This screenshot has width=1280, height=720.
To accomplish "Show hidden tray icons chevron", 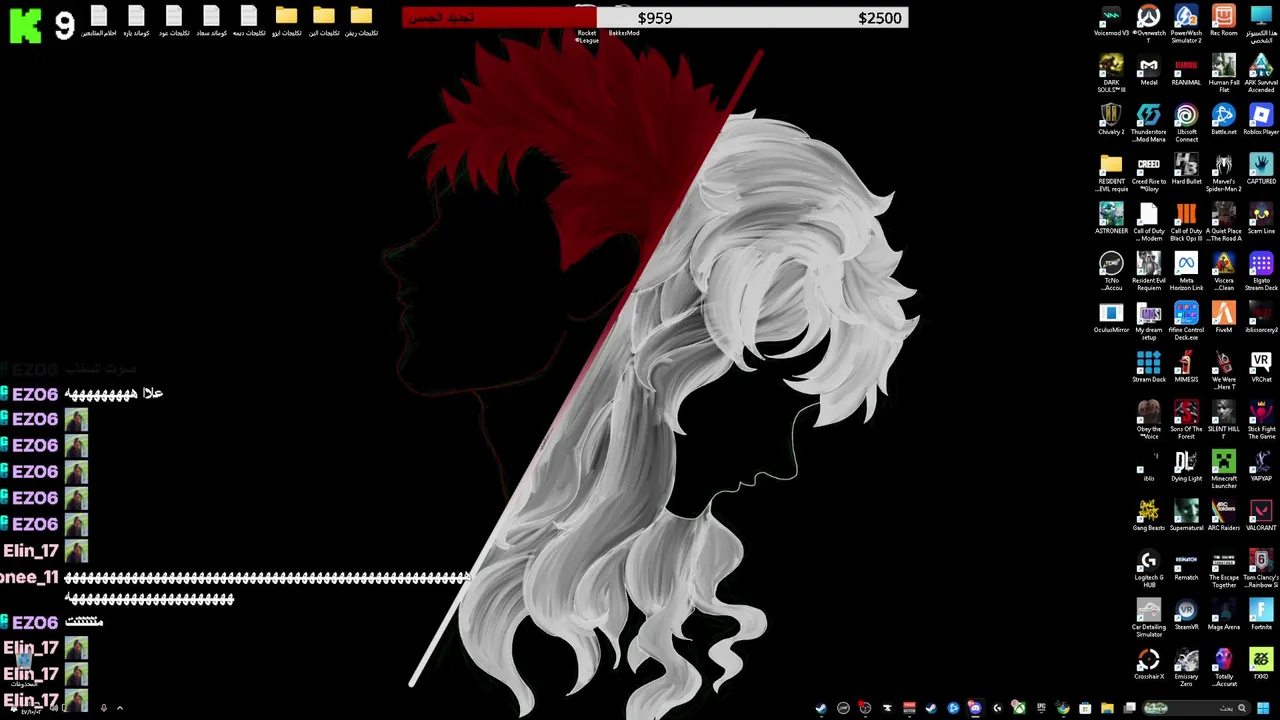I will coord(119,708).
